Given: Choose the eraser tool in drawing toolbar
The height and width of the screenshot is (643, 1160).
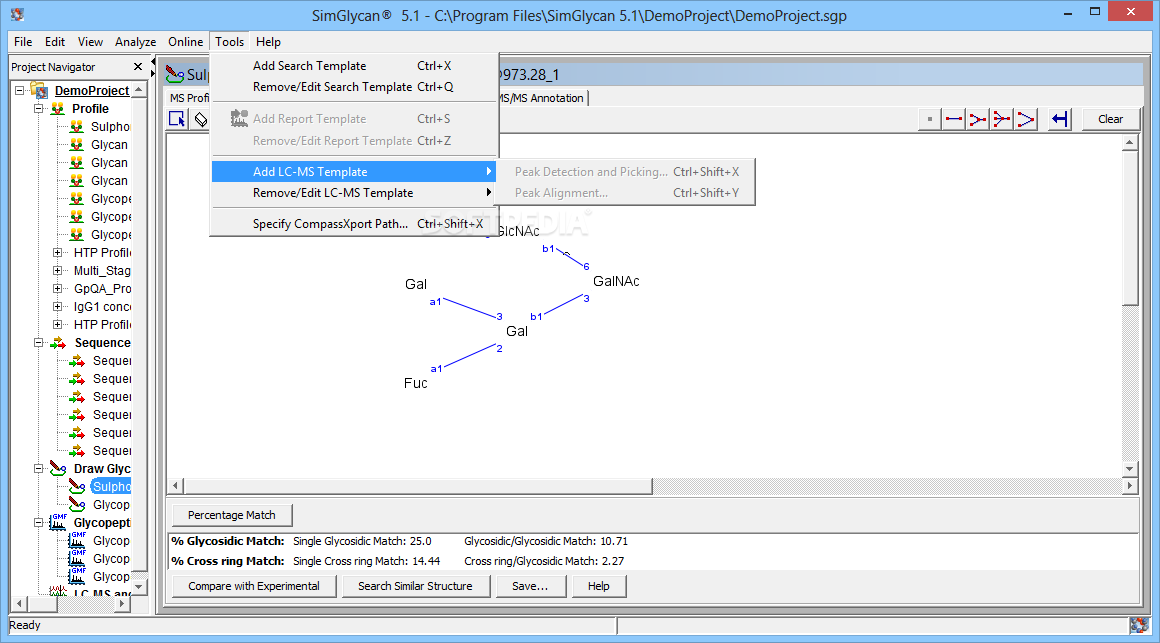Looking at the screenshot, I should click(x=201, y=119).
